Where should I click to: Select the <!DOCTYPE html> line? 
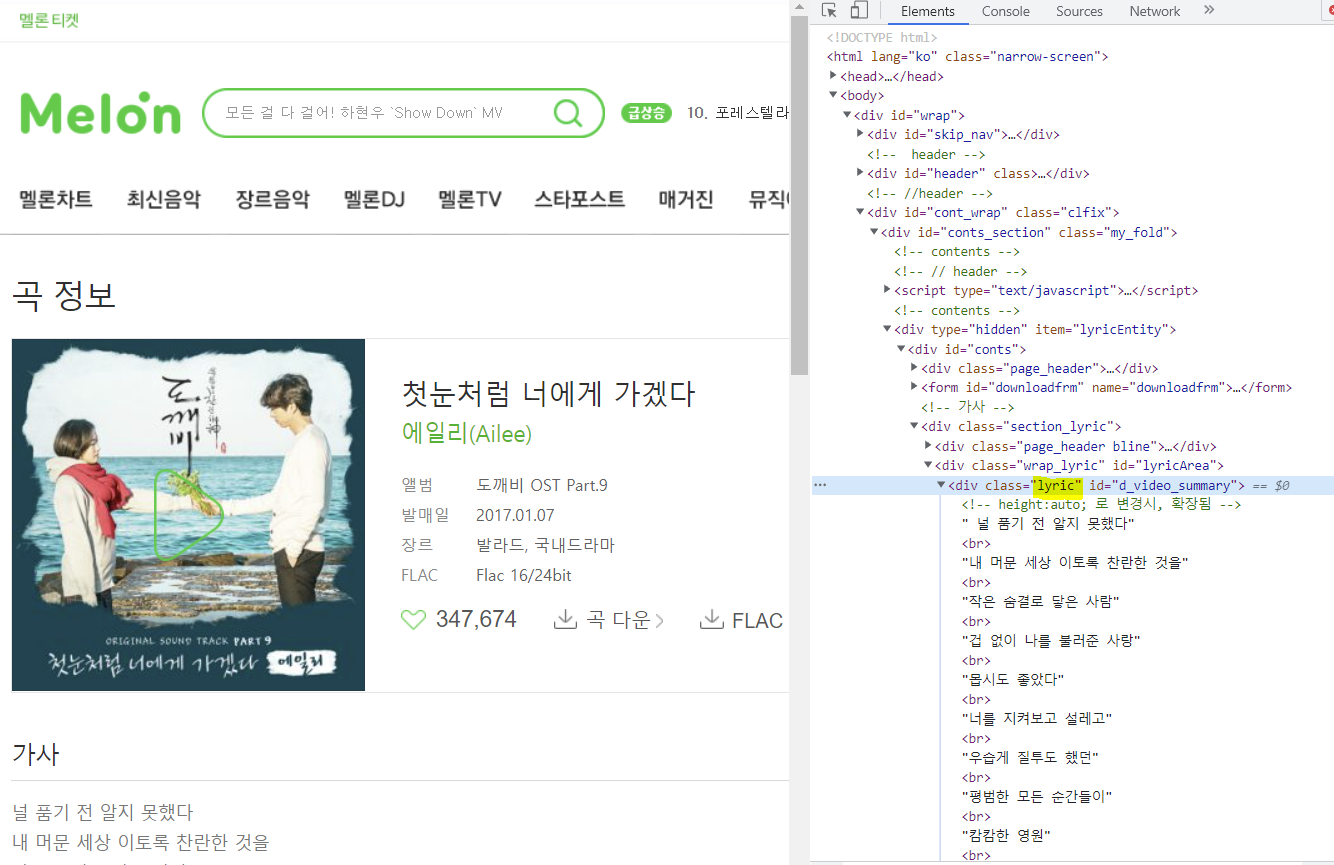click(882, 37)
